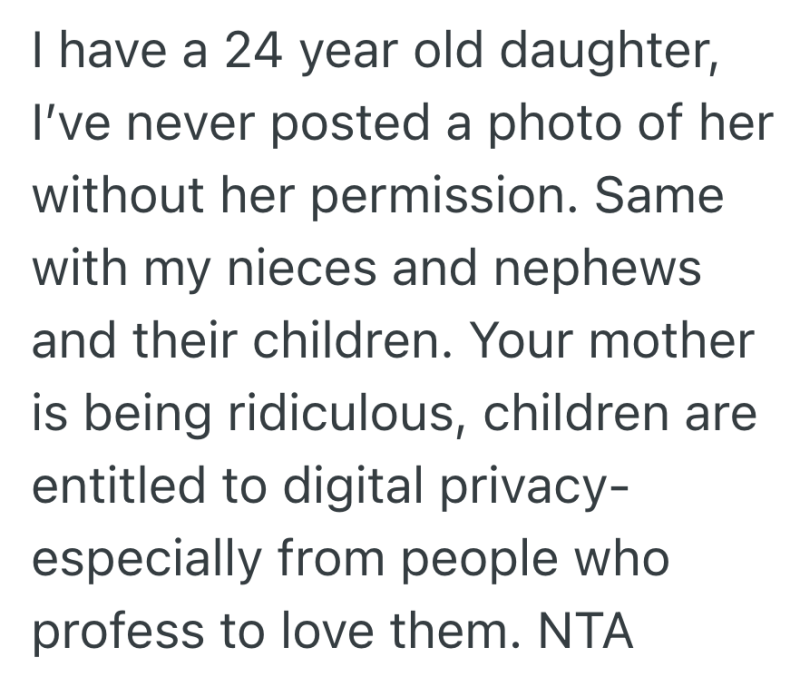
Task: Click the word "daughter"
Action: (x=610, y=47)
